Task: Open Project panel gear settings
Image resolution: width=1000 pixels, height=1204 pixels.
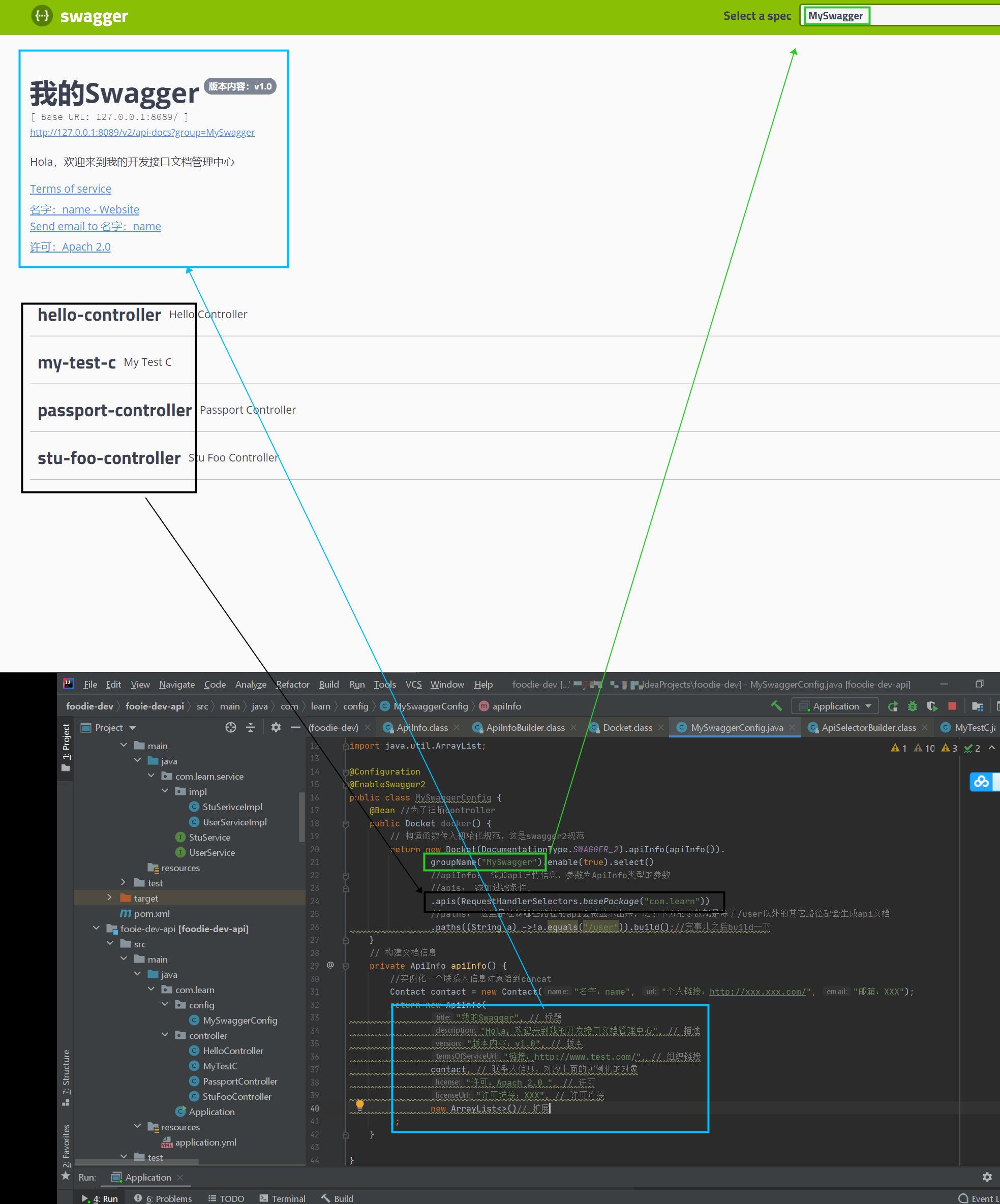Action: click(x=276, y=728)
